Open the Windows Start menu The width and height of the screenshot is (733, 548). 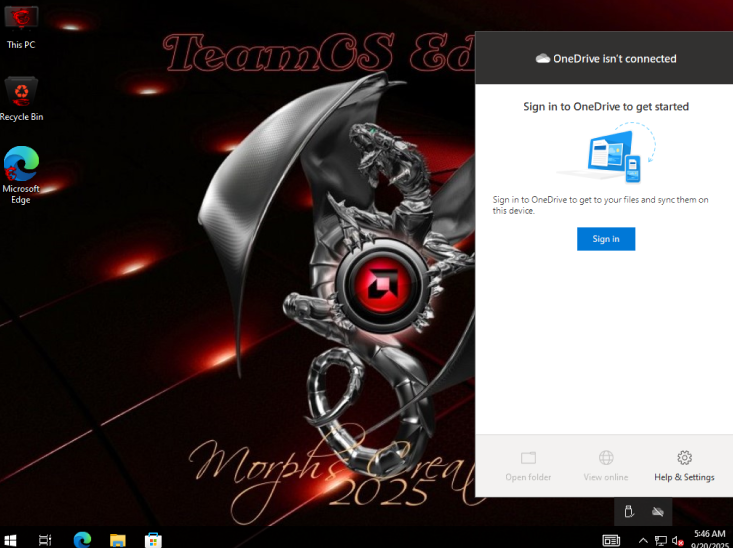[x=10, y=540]
